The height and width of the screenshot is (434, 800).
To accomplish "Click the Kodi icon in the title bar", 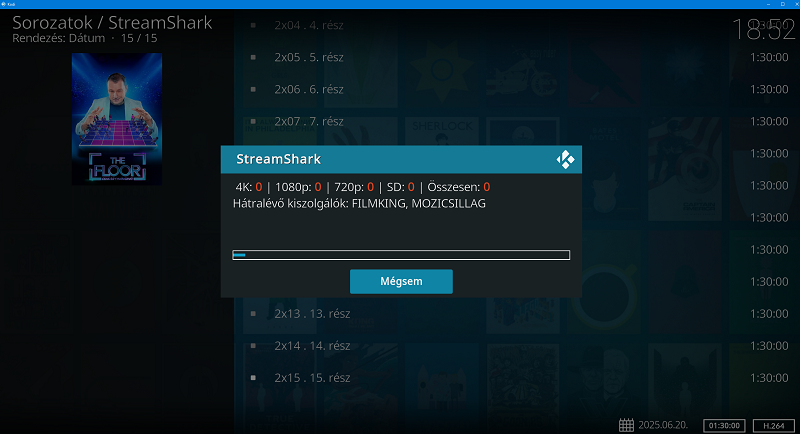I will 4,4.
